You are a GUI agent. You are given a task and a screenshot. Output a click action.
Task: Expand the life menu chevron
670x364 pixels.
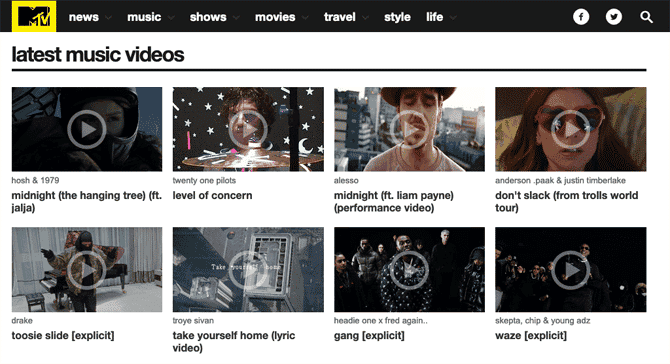(453, 18)
